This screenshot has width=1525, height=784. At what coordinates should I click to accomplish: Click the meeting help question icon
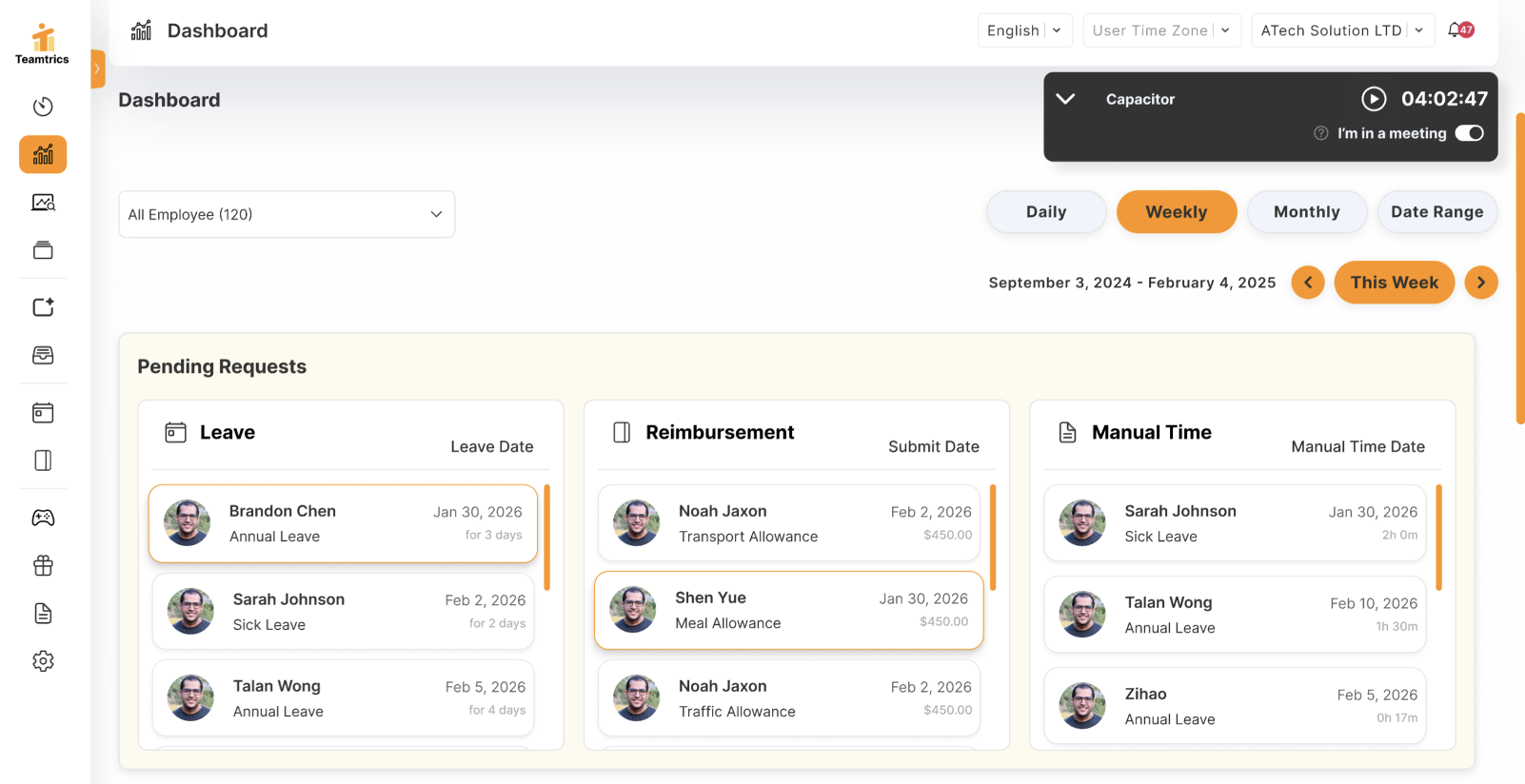[x=1320, y=133]
